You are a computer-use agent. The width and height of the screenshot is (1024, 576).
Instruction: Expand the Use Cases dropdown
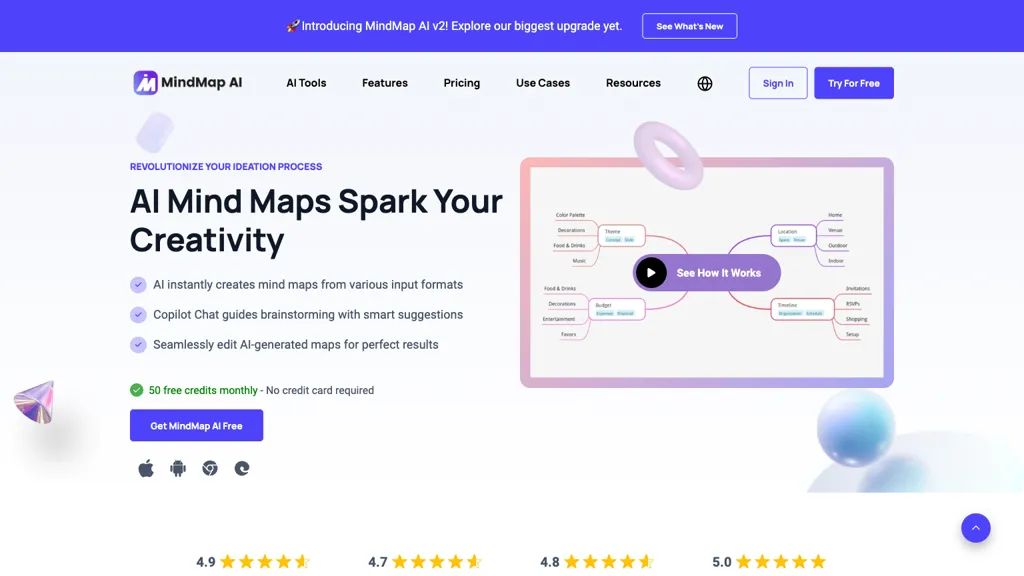(x=542, y=83)
